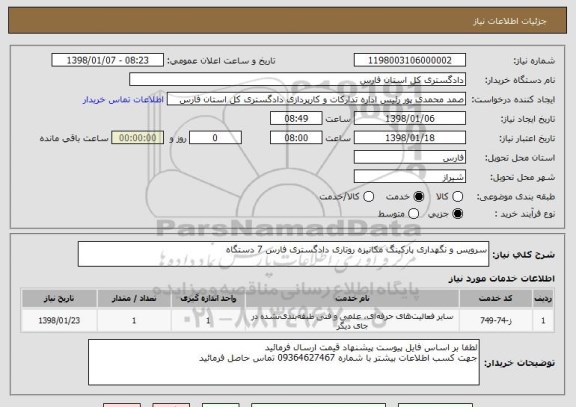The image size is (576, 407).
Task: Click the buyer organization name field
Action: click(298, 80)
